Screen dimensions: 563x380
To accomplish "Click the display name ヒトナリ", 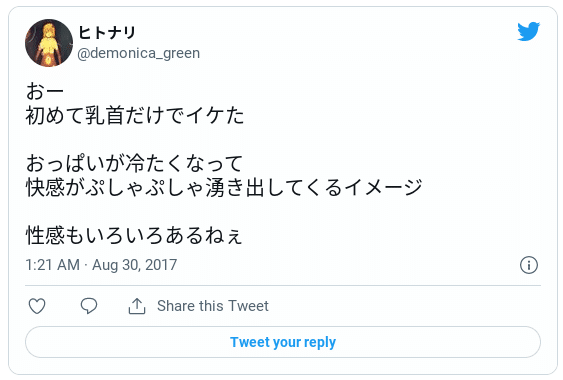I will [x=107, y=33].
